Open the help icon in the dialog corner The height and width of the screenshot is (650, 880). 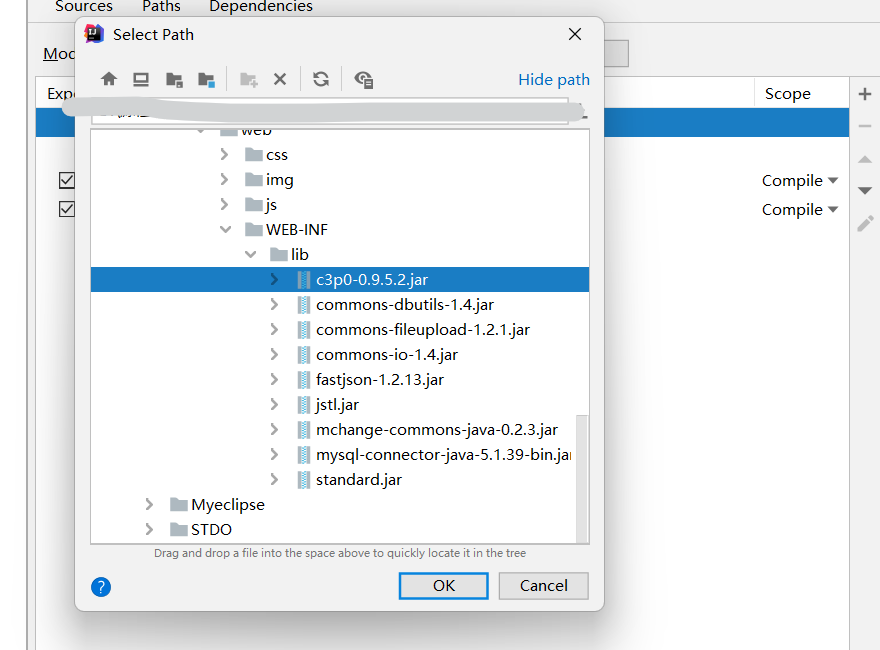[100, 587]
